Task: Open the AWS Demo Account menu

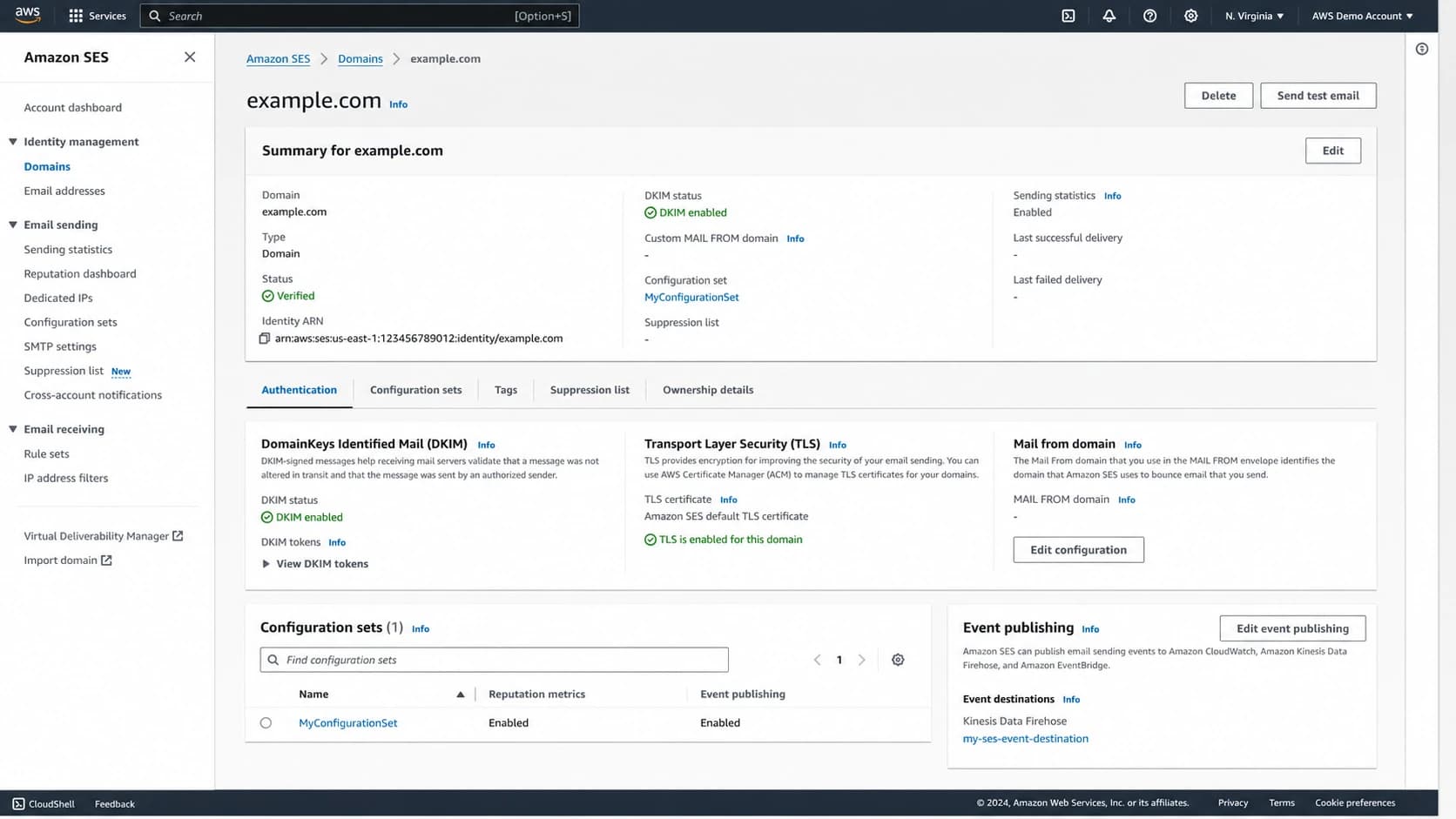Action: 1362,16
